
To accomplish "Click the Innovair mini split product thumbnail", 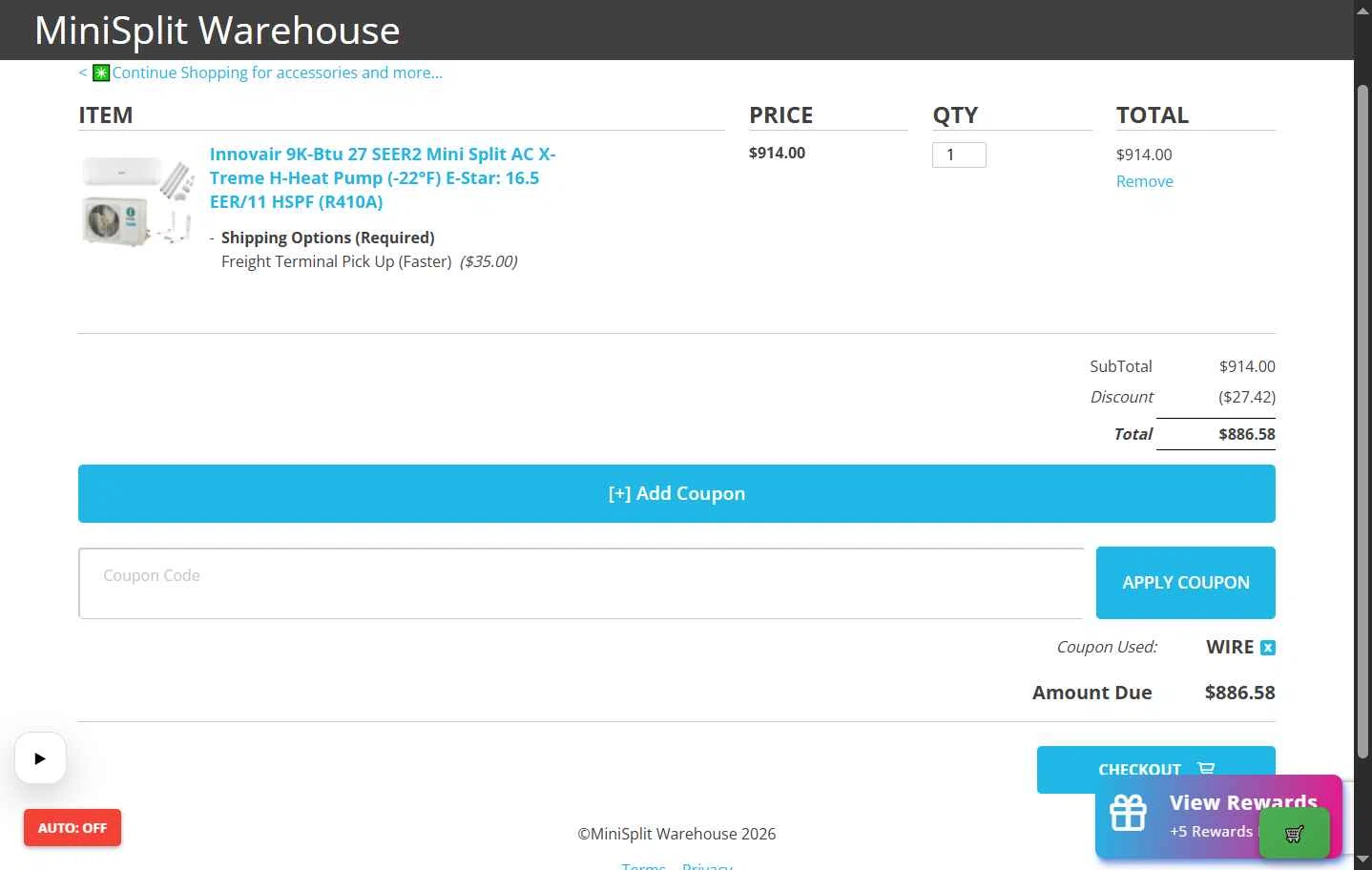I will click(x=139, y=201).
